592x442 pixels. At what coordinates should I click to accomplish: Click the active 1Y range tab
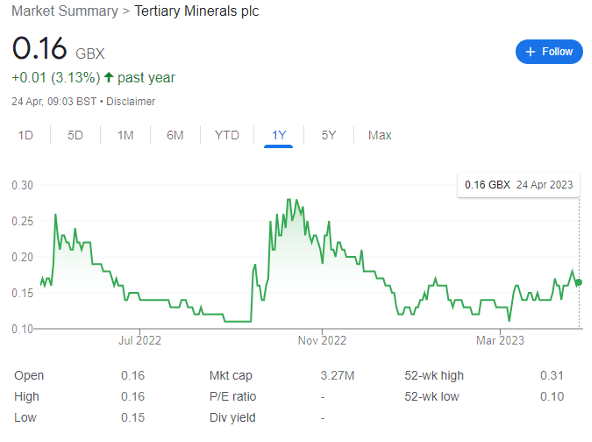coord(279,135)
